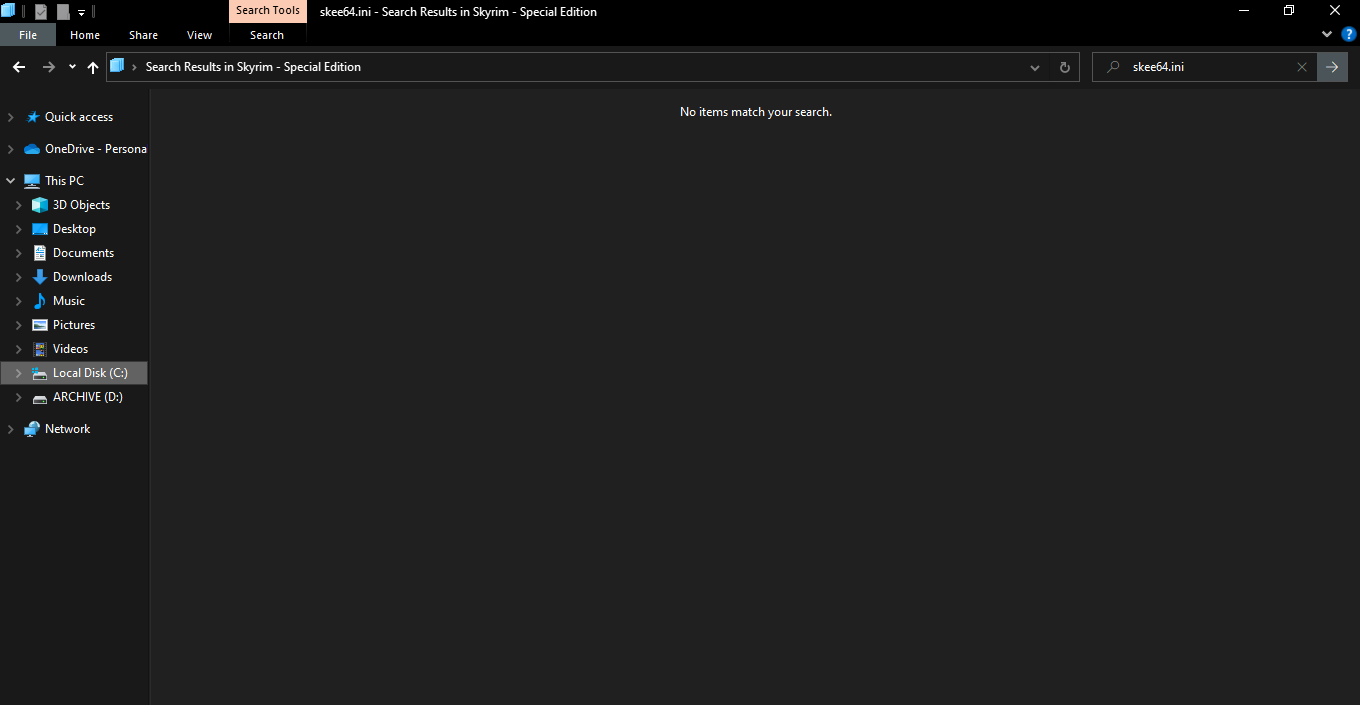Switch to the Home ribbon tab
Viewport: 1360px width, 705px height.
[85, 35]
